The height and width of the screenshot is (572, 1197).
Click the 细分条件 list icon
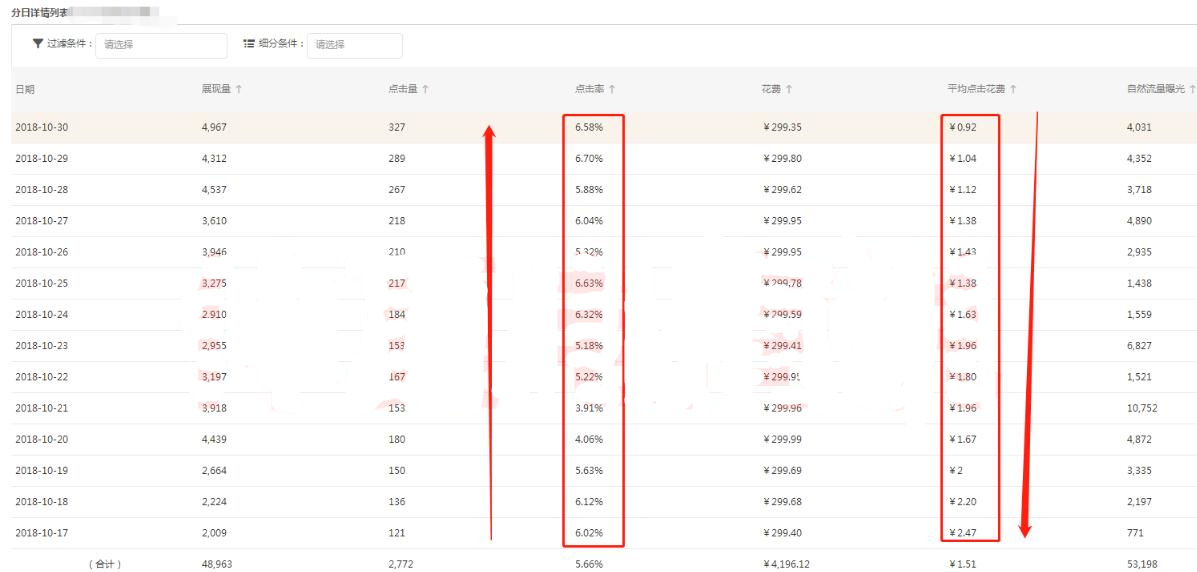(249, 44)
